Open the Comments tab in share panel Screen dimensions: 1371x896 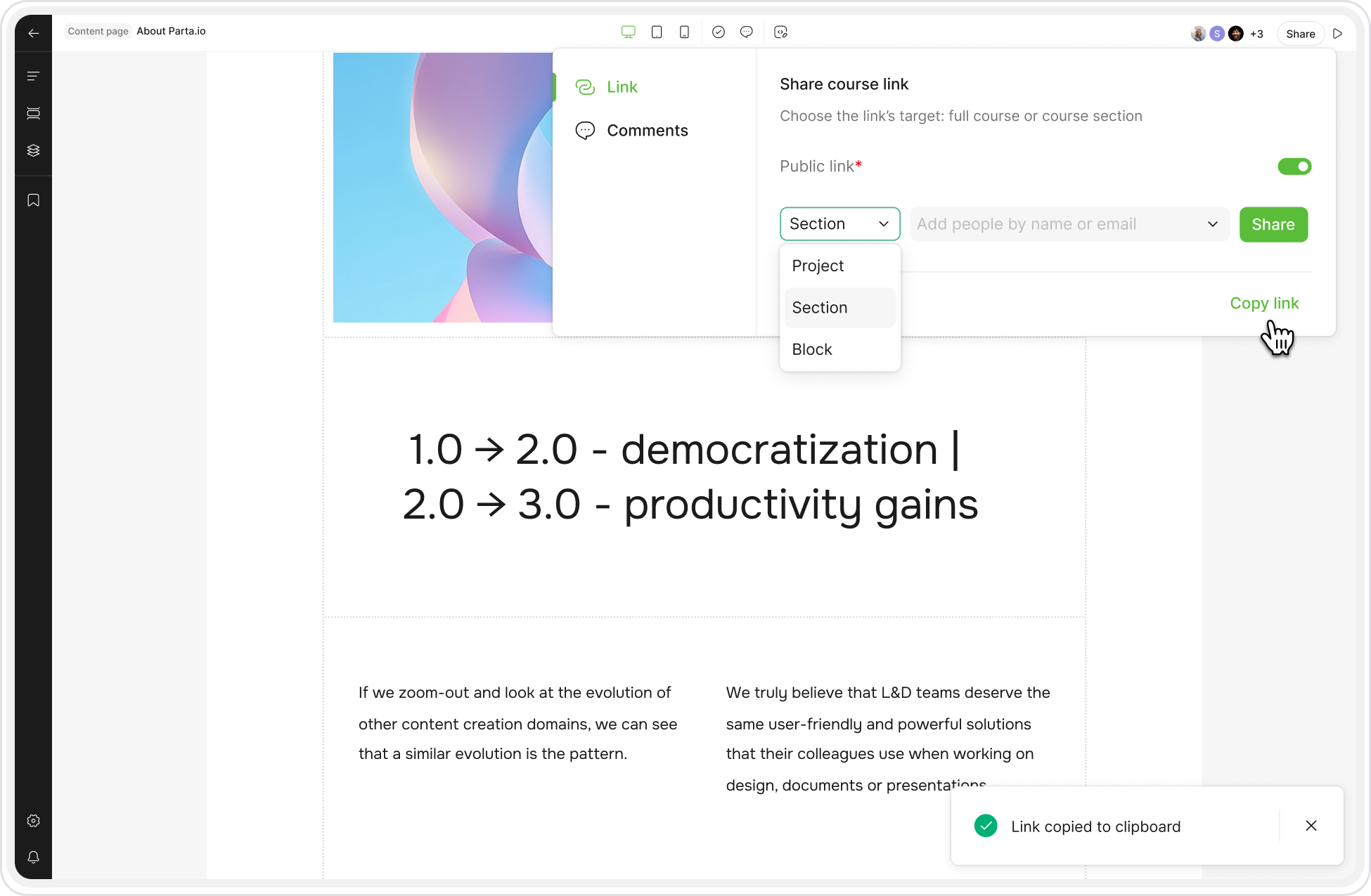coord(647,131)
